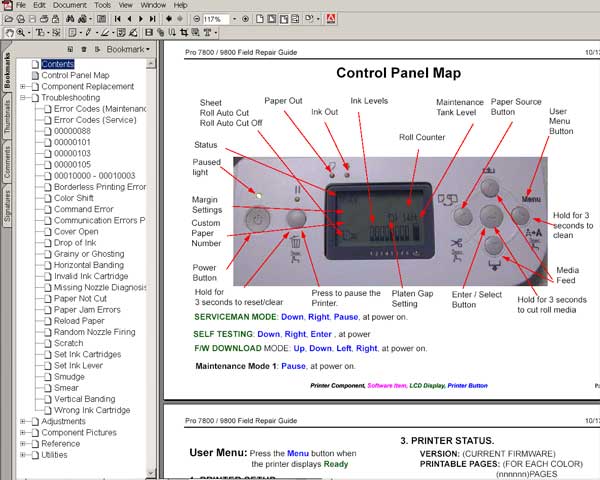Screen dimensions: 600x480
Task: Expand the Reference bookmark
Action: tap(23, 444)
